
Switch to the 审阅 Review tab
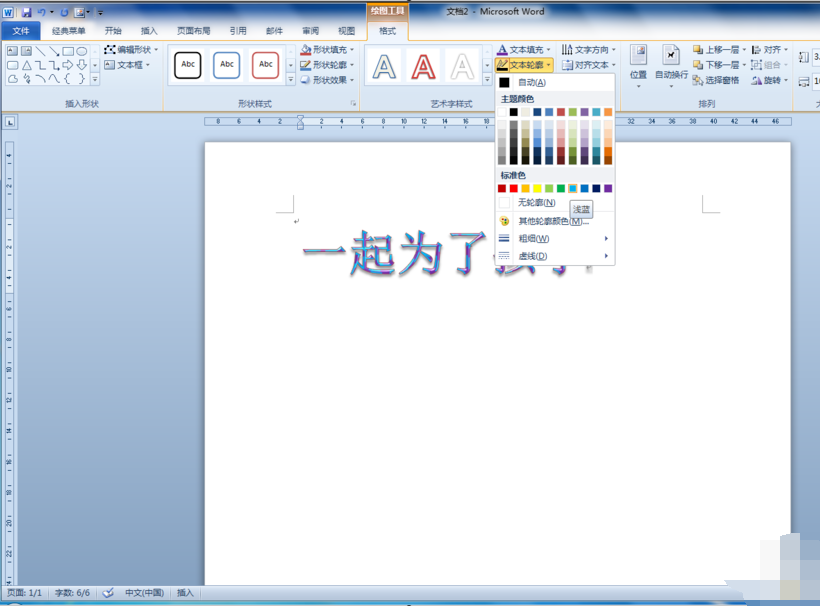[311, 31]
